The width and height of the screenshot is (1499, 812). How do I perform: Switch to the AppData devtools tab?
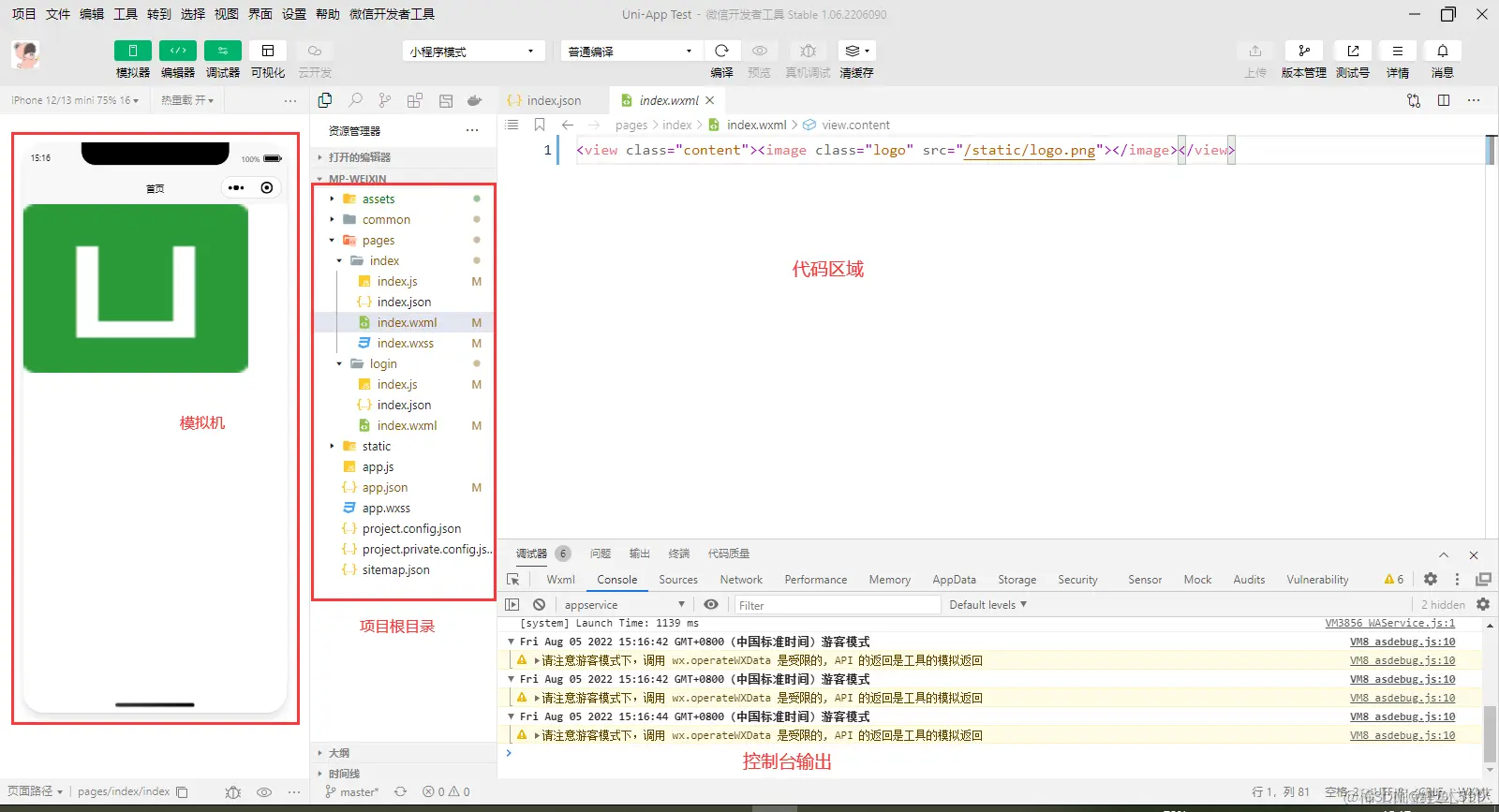(x=954, y=580)
